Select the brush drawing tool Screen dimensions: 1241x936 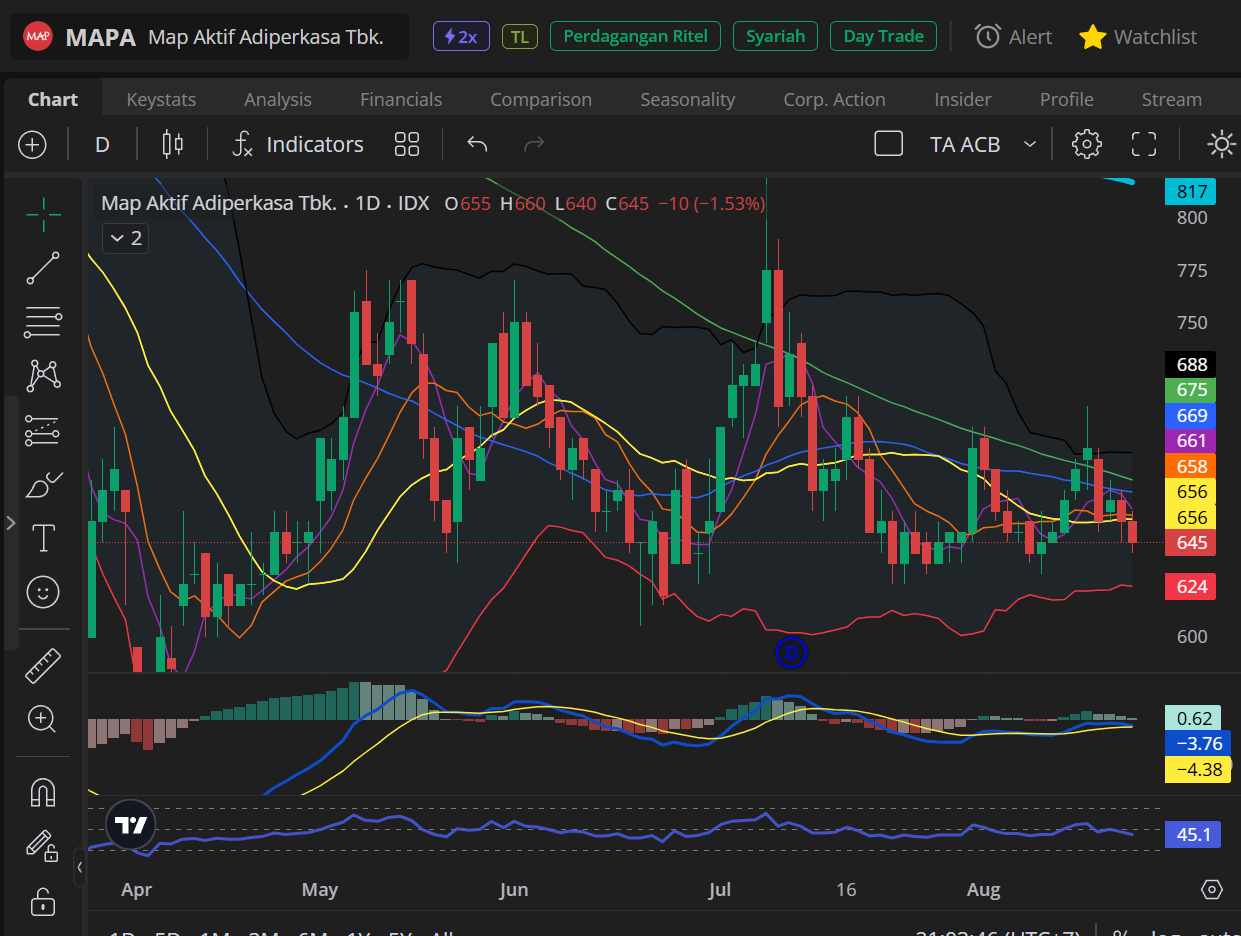pos(43,484)
